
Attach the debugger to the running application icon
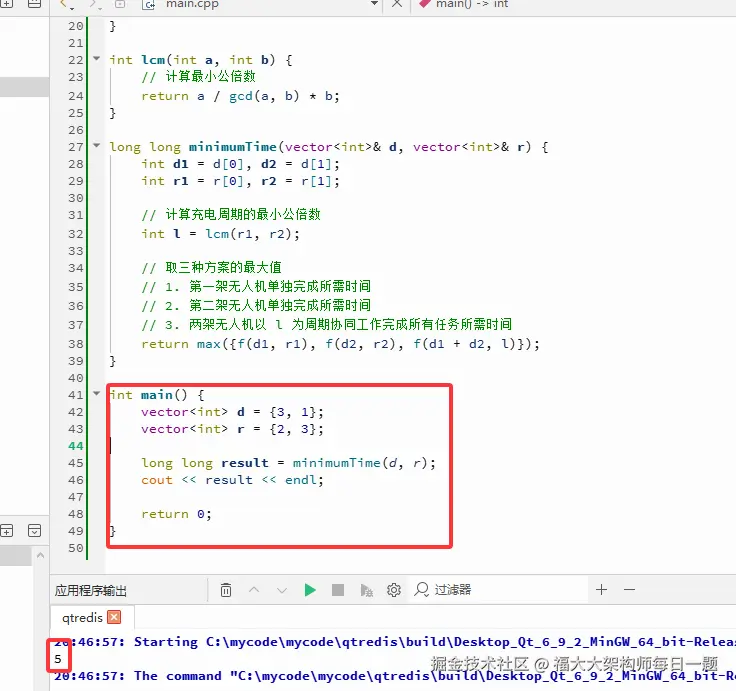click(x=366, y=590)
